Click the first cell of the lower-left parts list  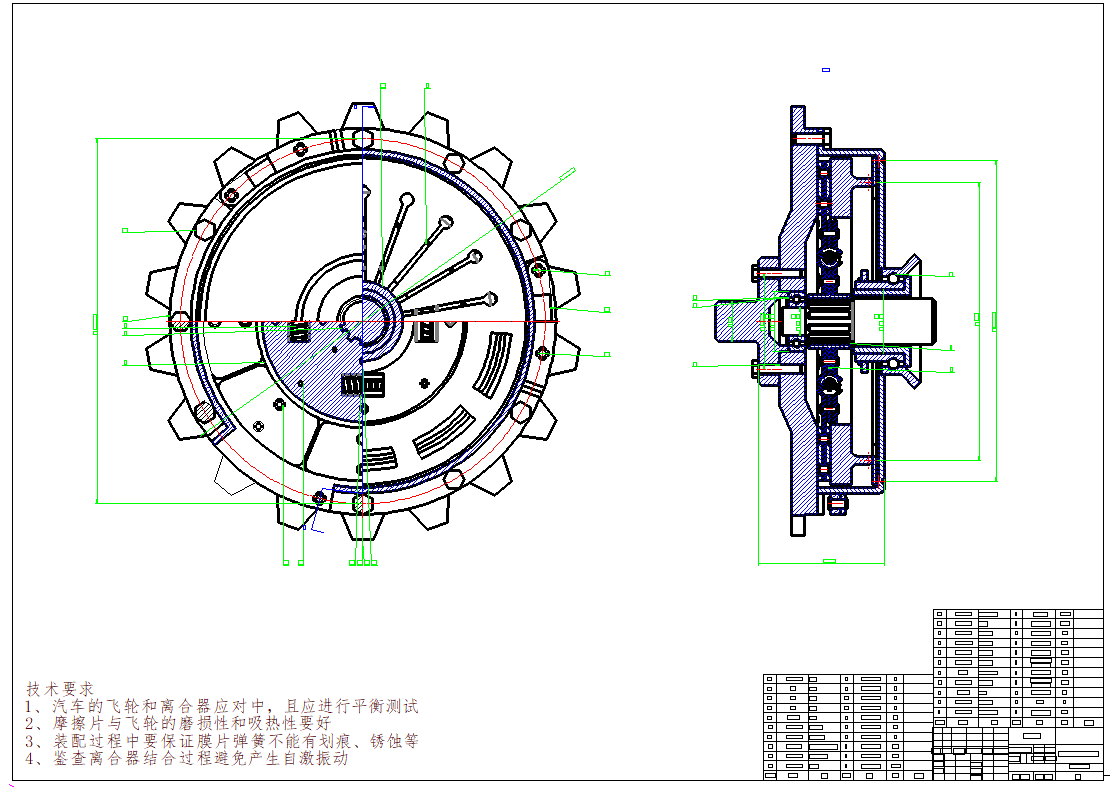769,679
